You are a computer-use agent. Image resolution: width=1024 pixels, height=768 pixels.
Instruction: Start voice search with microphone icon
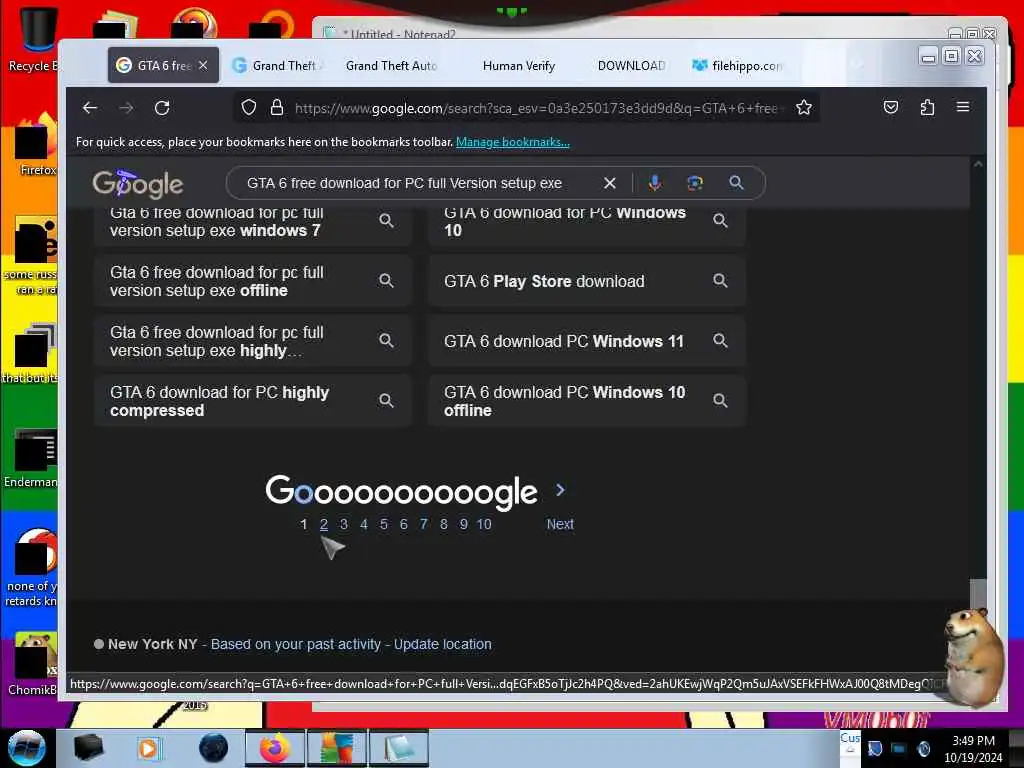point(654,184)
